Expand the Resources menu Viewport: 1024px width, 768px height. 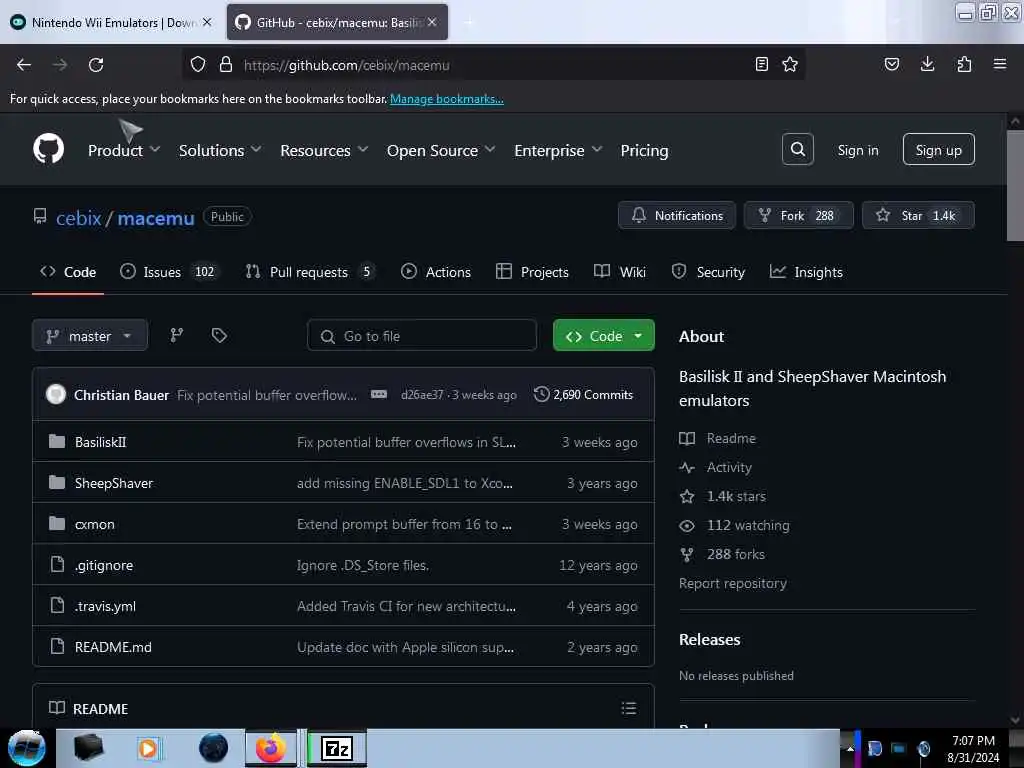[x=324, y=150]
